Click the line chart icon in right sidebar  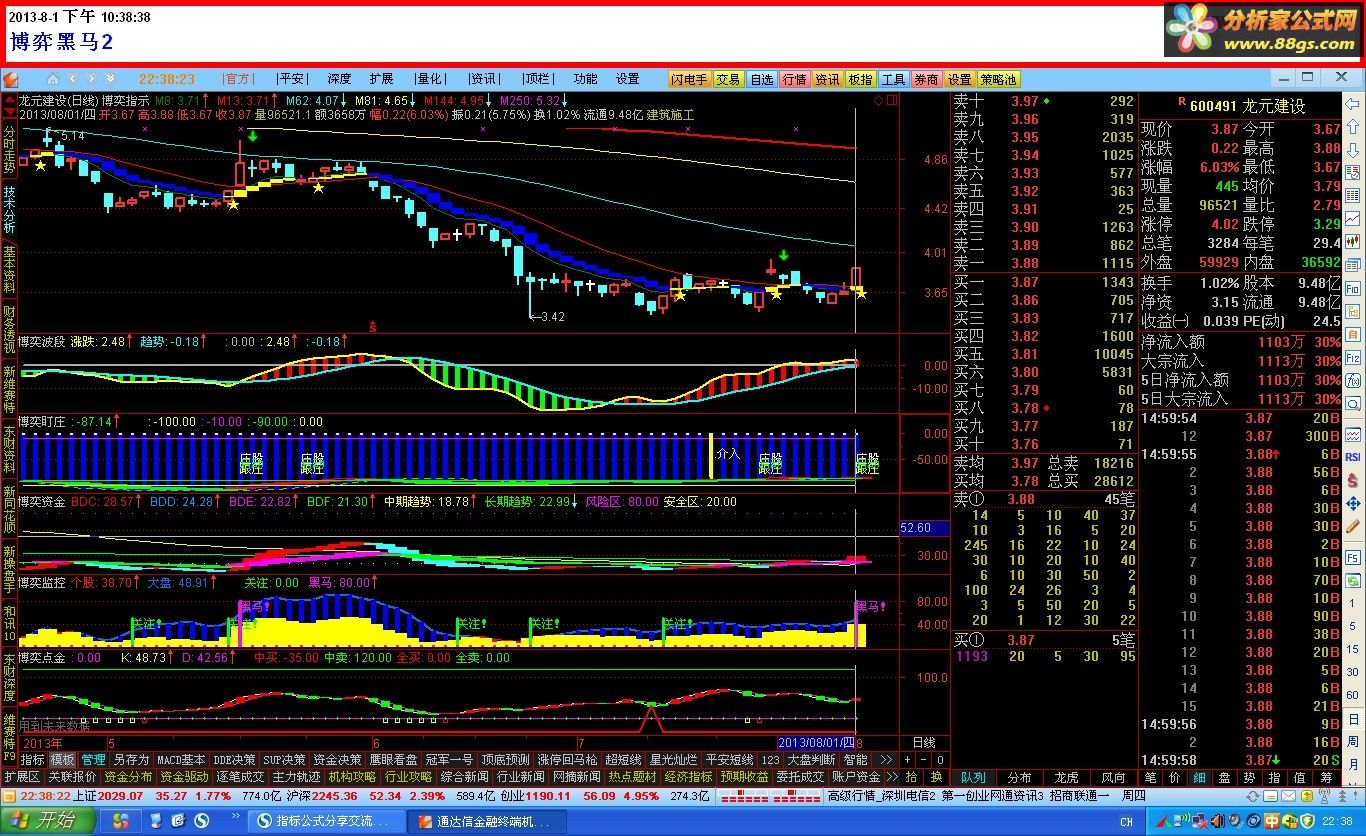coord(1353,219)
